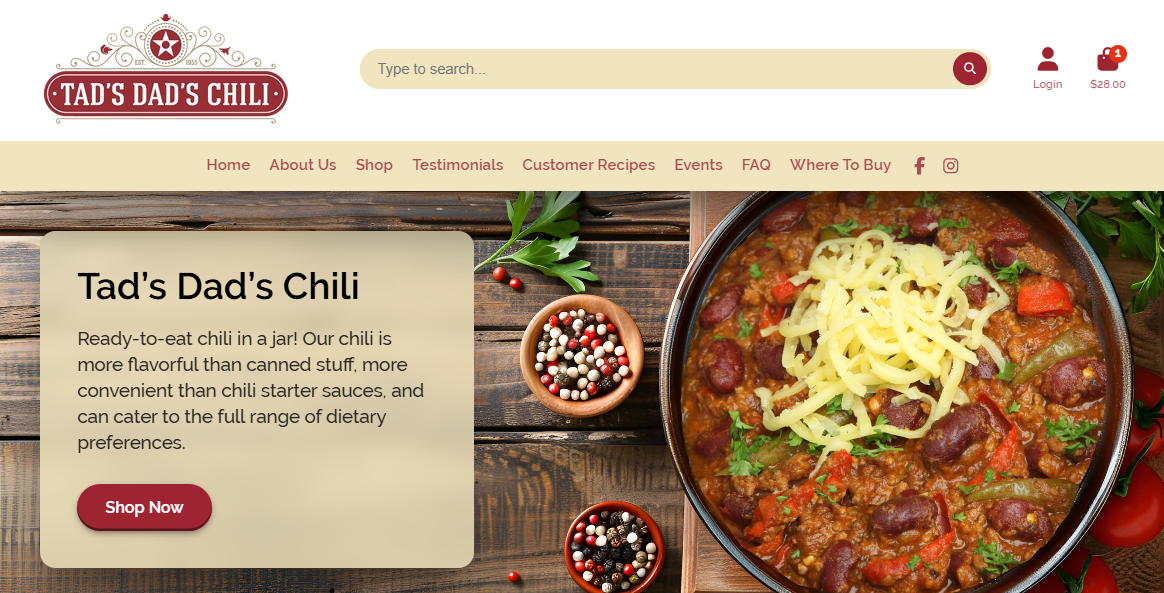Viewport: 1164px width, 593px height.
Task: Open the Shop menu item
Action: [374, 165]
